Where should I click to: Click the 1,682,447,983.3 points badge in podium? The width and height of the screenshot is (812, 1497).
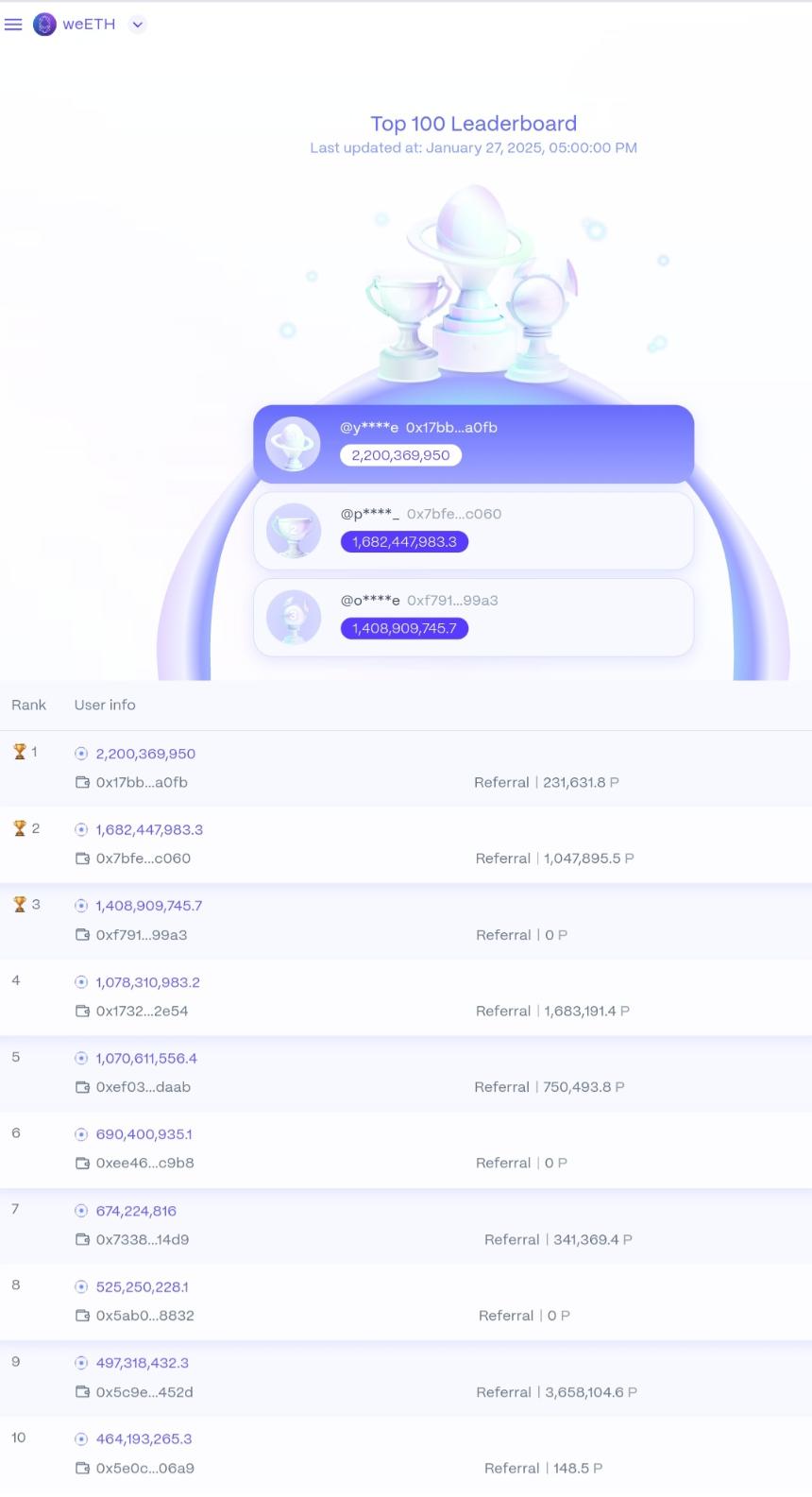click(404, 541)
